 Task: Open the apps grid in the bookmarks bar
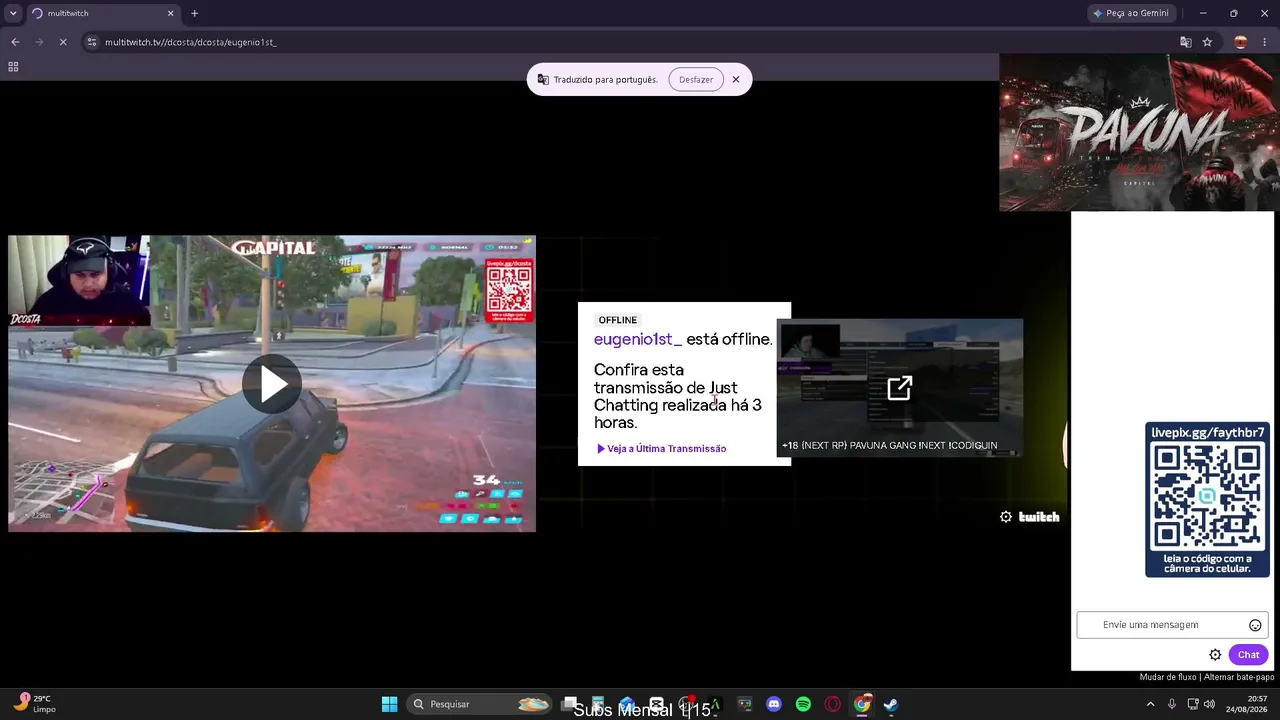(x=13, y=67)
